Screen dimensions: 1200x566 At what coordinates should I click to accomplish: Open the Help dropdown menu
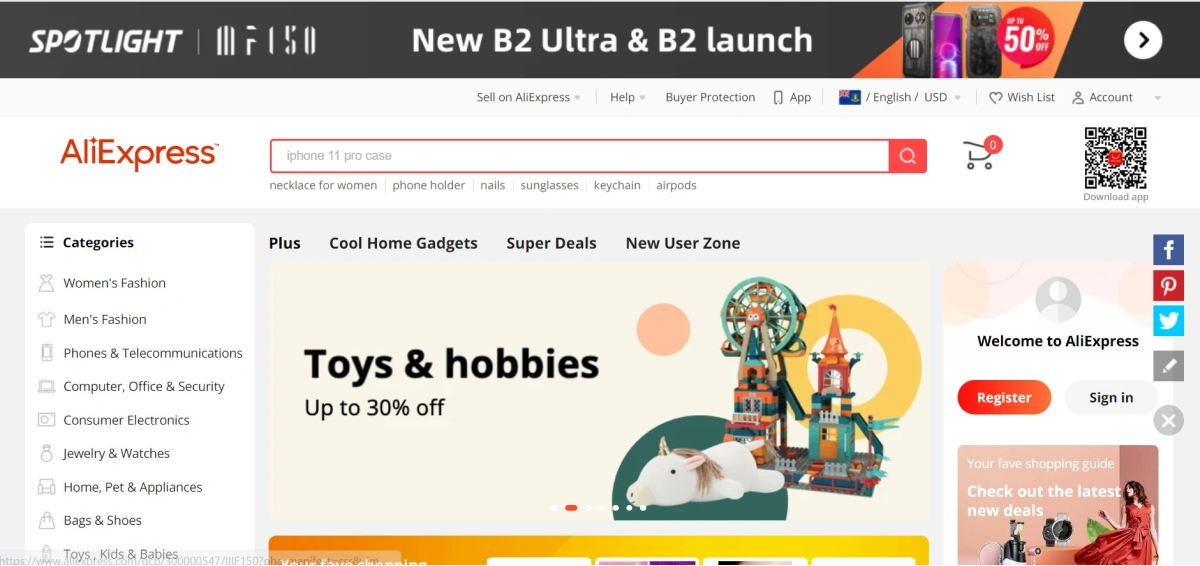tap(628, 97)
